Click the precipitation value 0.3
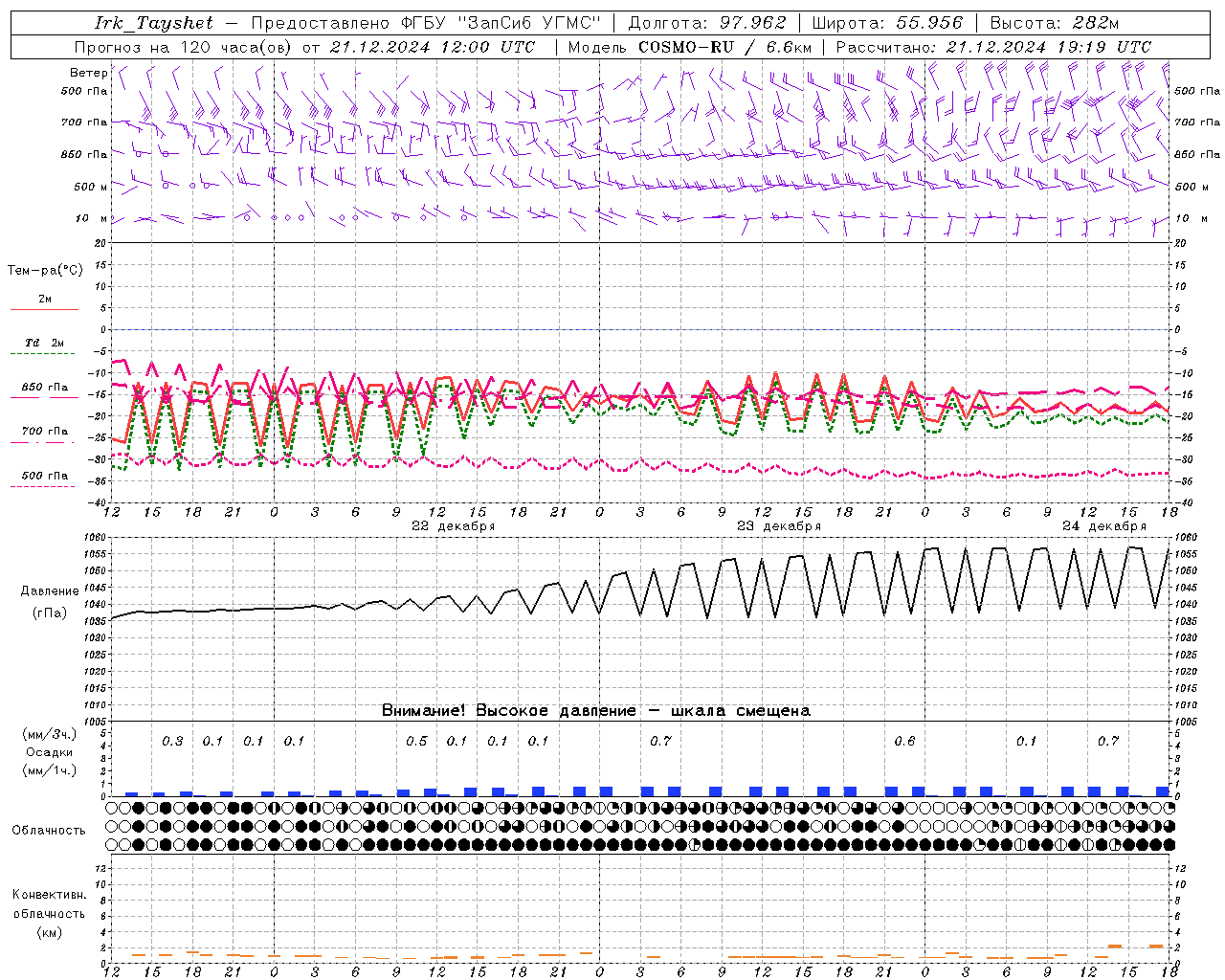1225x980 pixels. coord(172,742)
